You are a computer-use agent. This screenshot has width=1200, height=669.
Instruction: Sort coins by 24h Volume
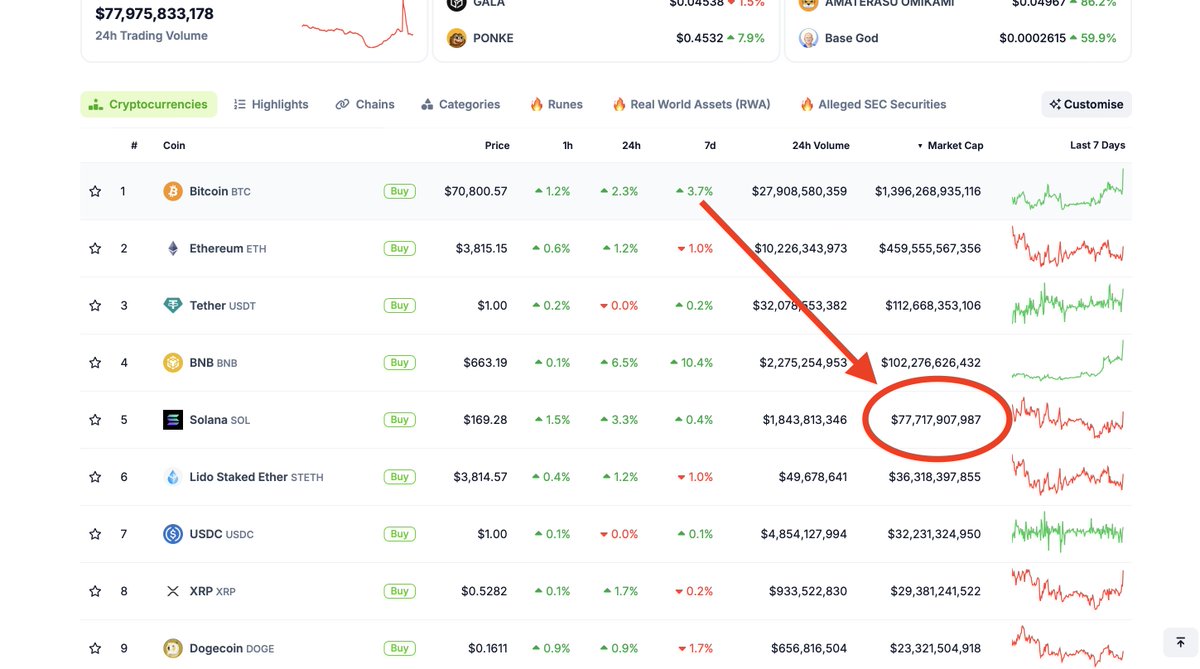point(820,145)
